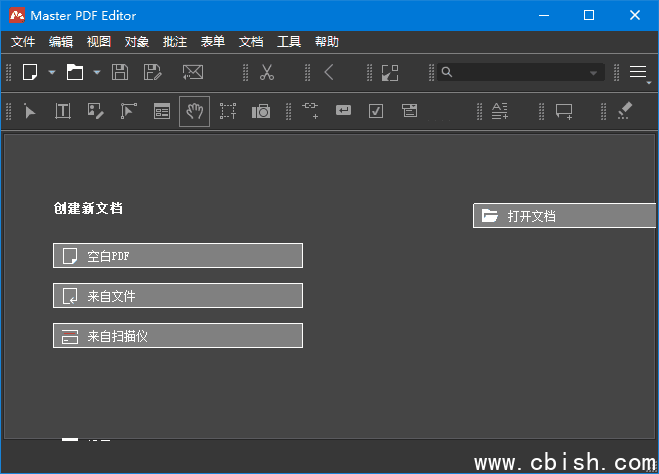
Task: Click the Add Comment note icon
Action: coord(564,111)
